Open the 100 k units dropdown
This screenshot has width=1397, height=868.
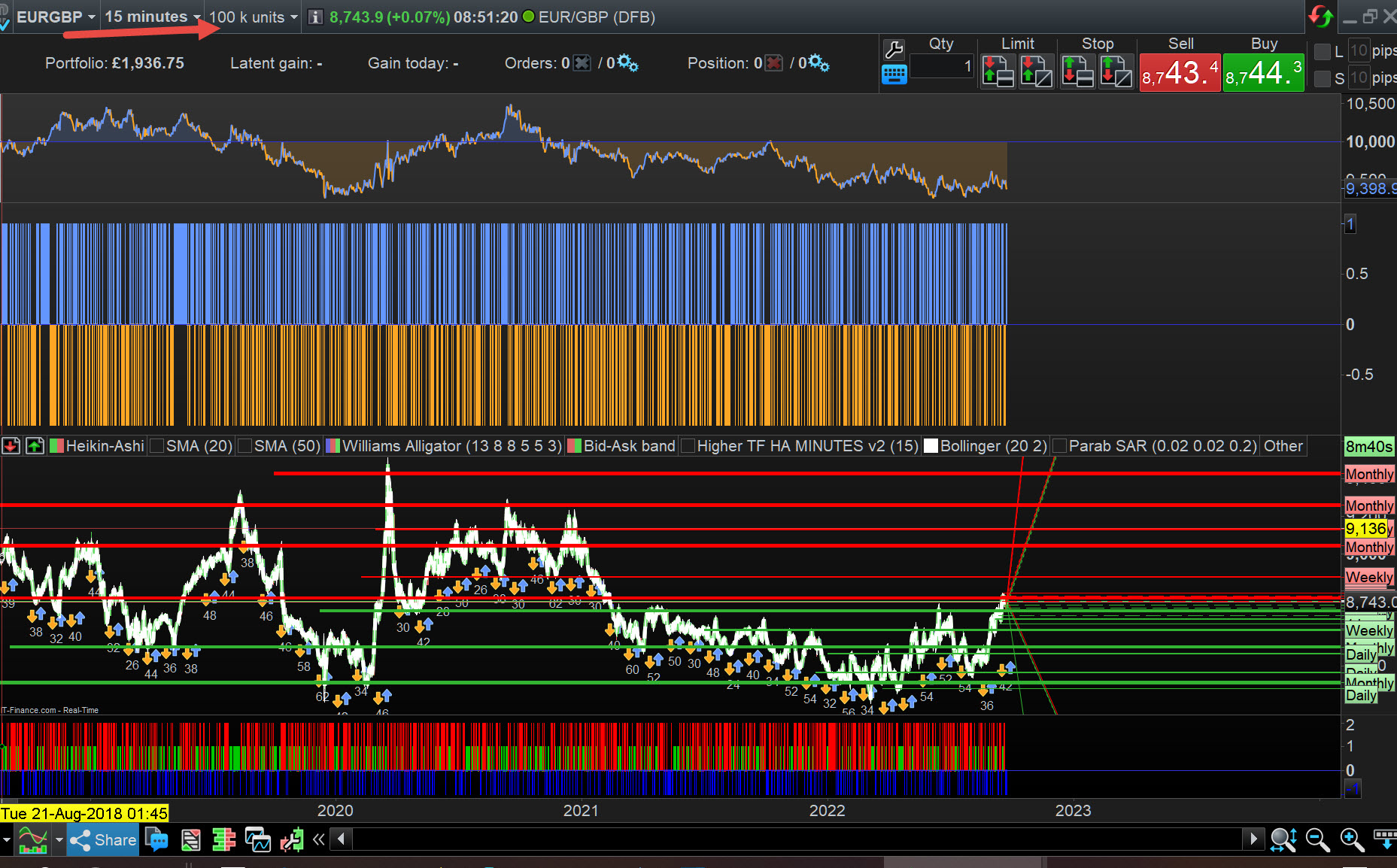click(x=253, y=17)
